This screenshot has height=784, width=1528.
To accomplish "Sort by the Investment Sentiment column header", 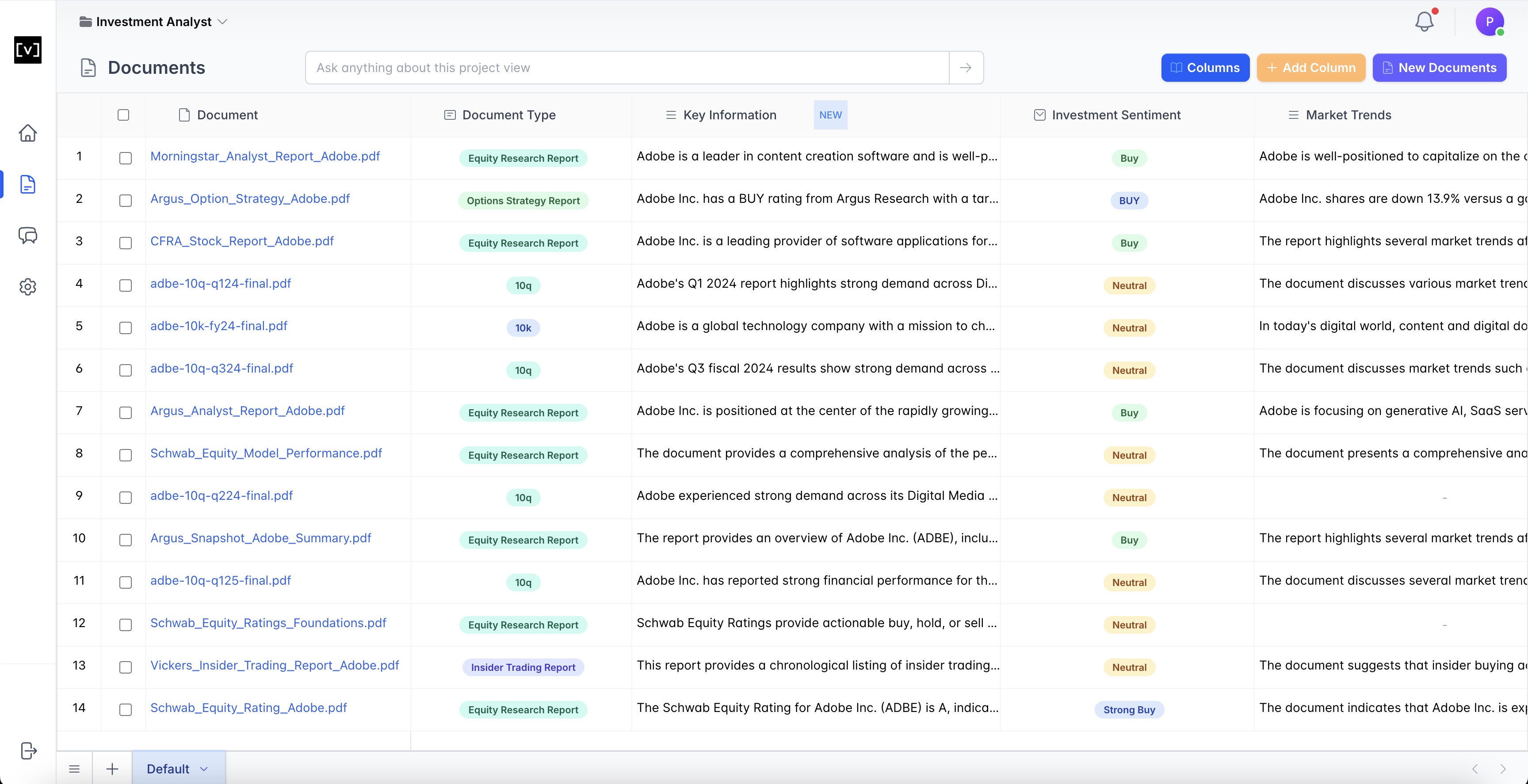I will coord(1116,115).
